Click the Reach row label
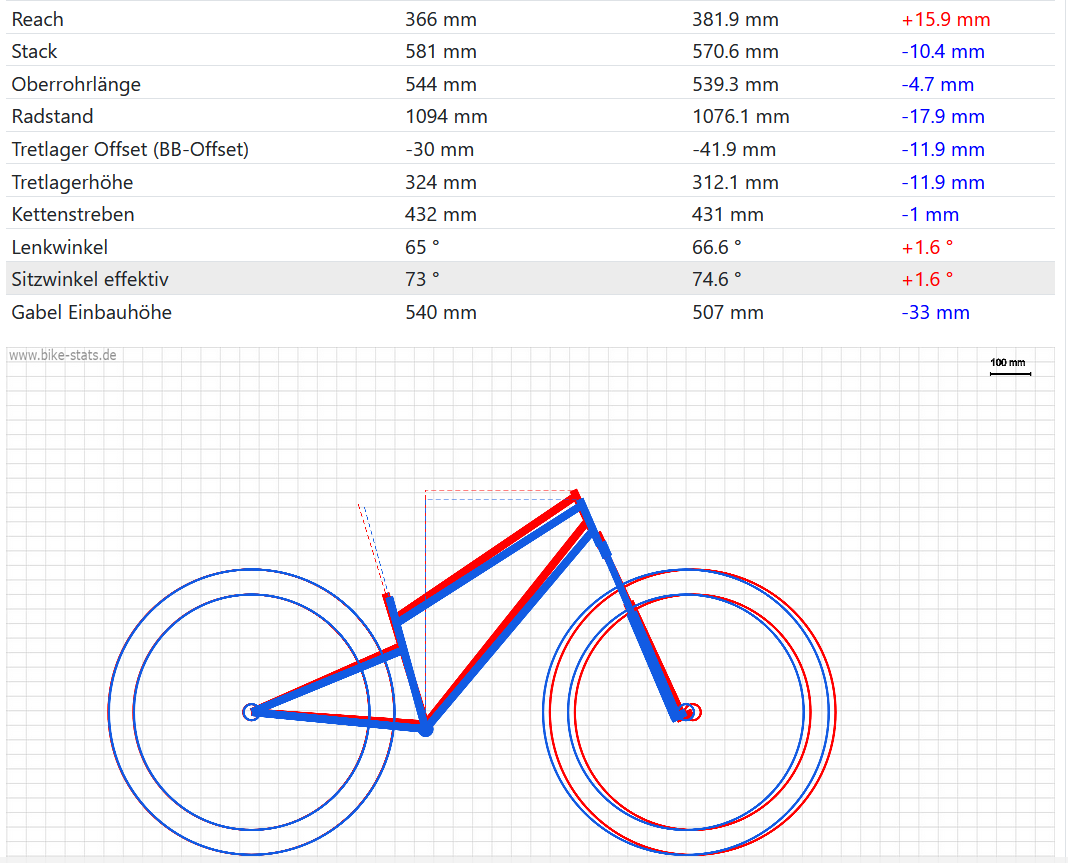The image size is (1068, 863). (37, 19)
